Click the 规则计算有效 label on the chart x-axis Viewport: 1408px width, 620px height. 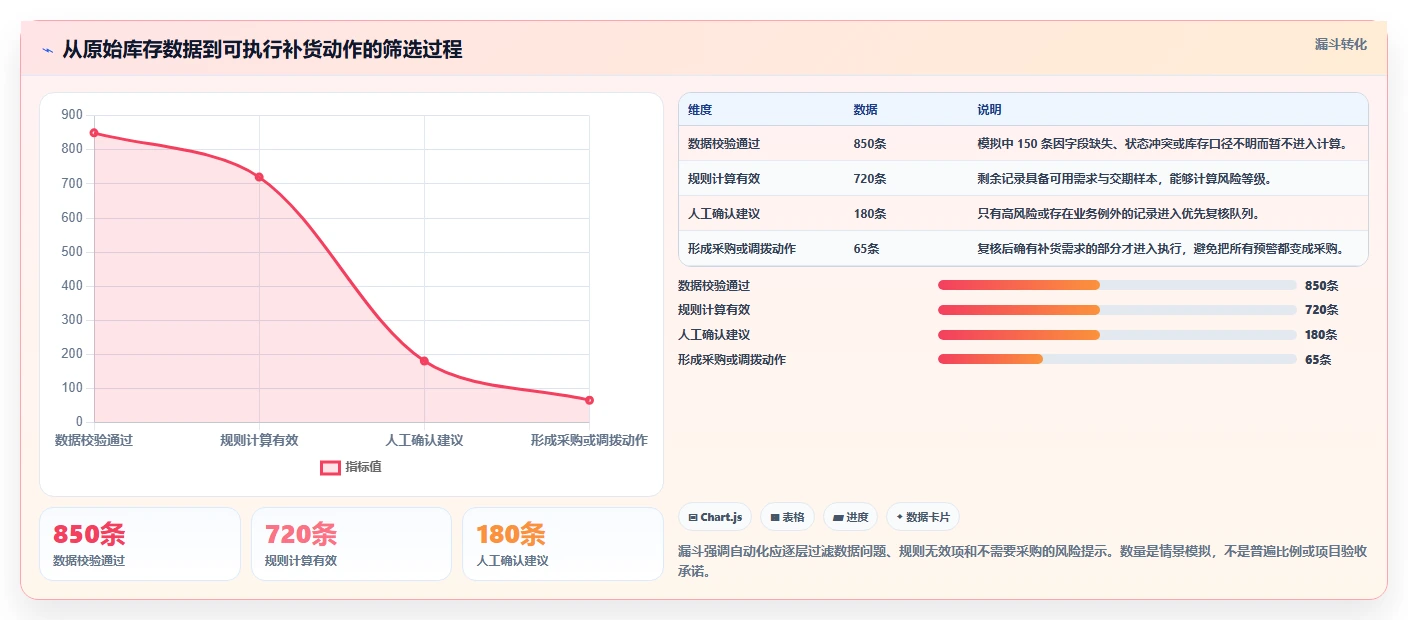(259, 440)
